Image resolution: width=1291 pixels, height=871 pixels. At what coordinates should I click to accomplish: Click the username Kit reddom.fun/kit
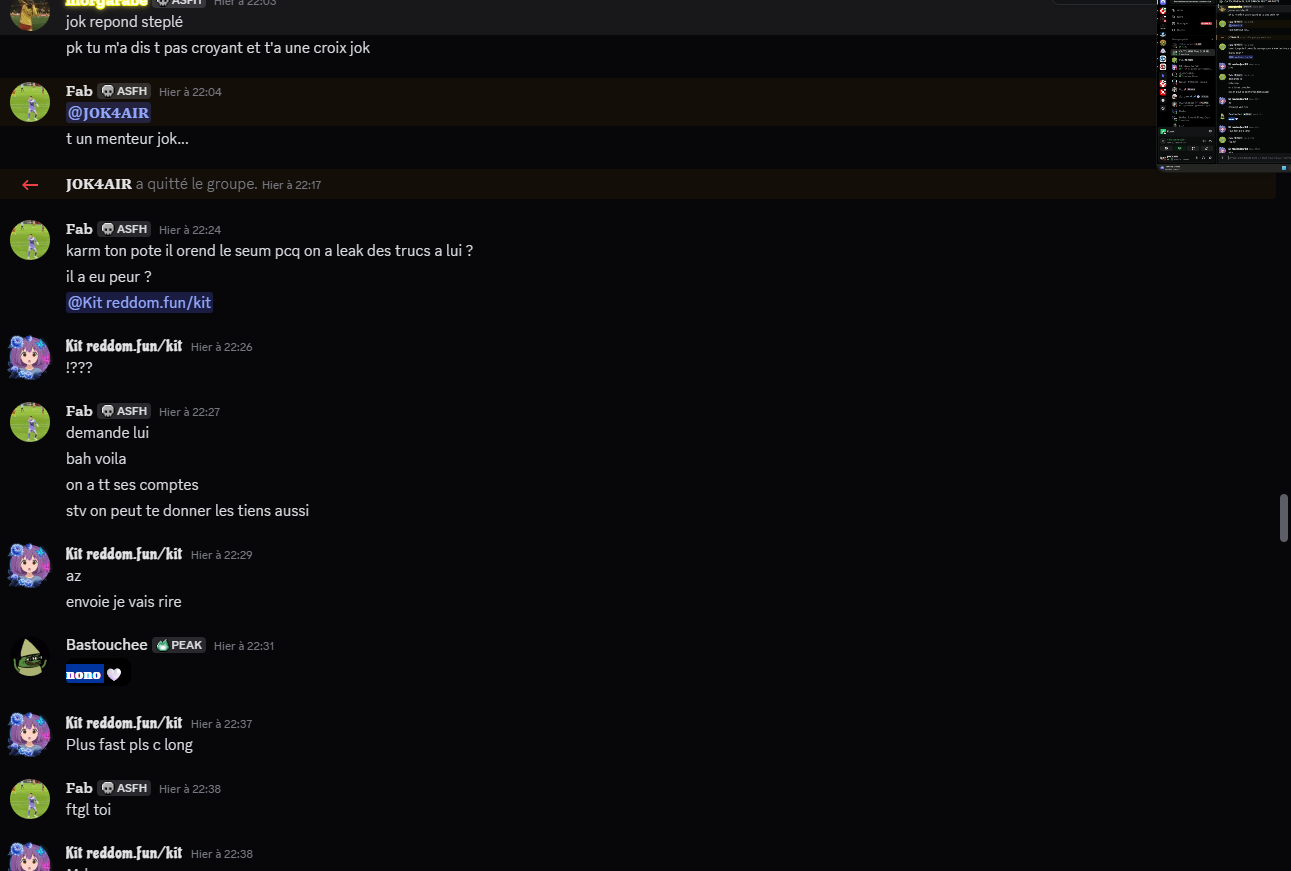tap(124, 346)
